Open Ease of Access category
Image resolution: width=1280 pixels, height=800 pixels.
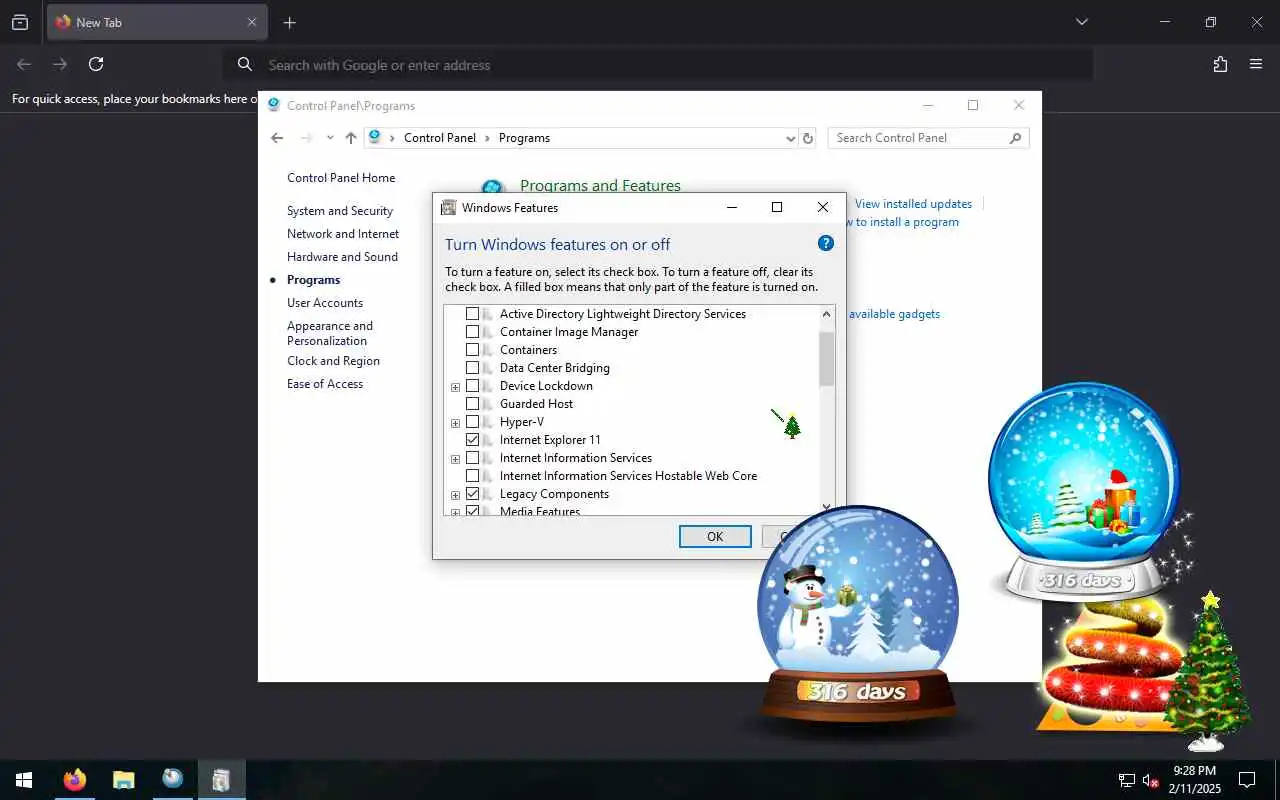[x=325, y=384]
